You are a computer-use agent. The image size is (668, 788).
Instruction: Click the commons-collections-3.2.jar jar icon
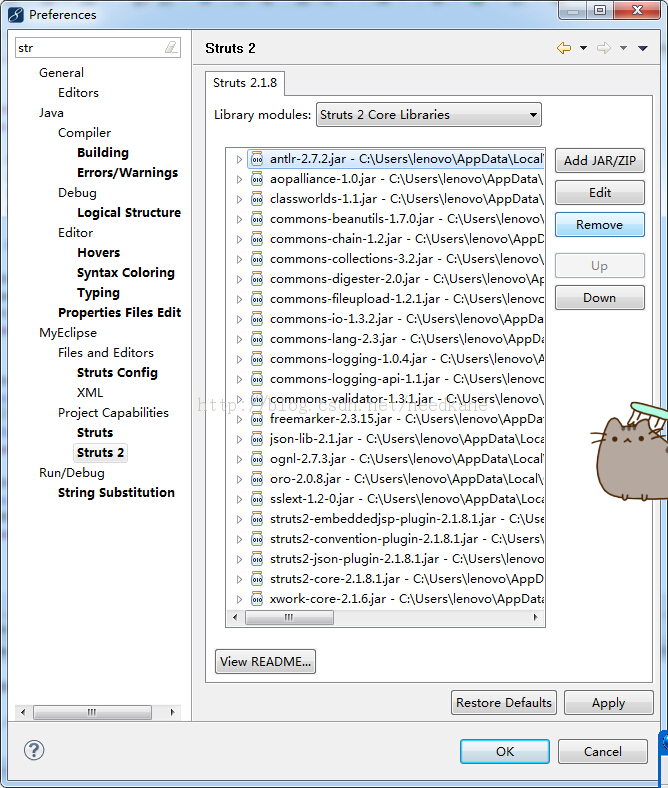click(257, 259)
